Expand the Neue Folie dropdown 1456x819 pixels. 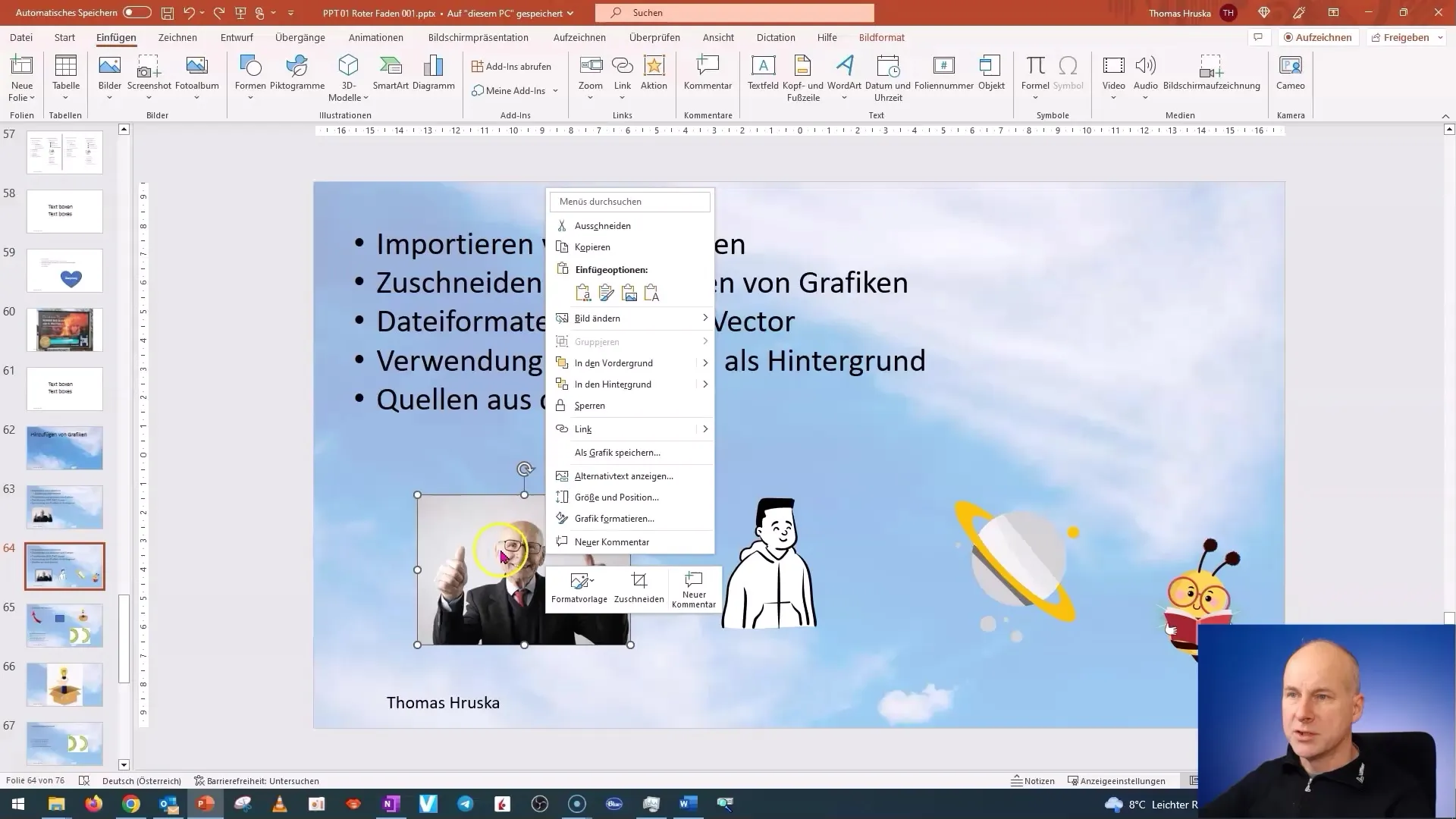[x=22, y=98]
